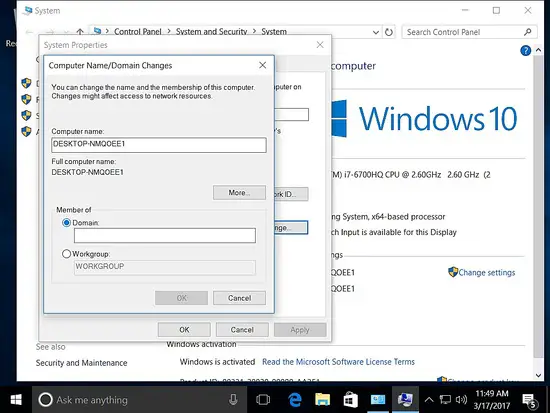Click the Cortana microphone icon
The height and width of the screenshot is (413, 550).
click(233, 400)
